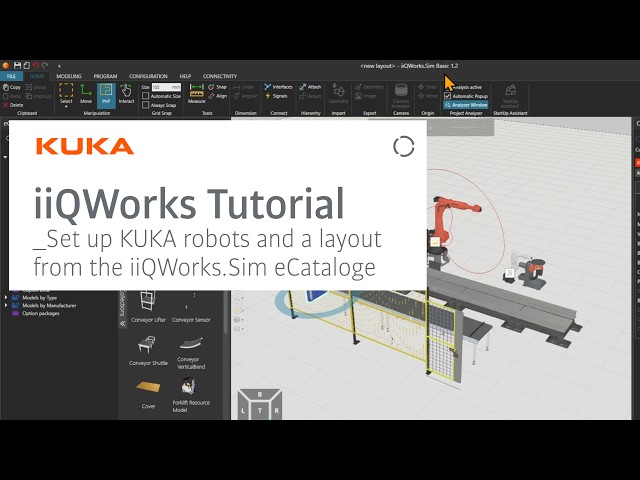The image size is (640, 480).
Task: Click the Angular dimension tool
Action: click(245, 96)
